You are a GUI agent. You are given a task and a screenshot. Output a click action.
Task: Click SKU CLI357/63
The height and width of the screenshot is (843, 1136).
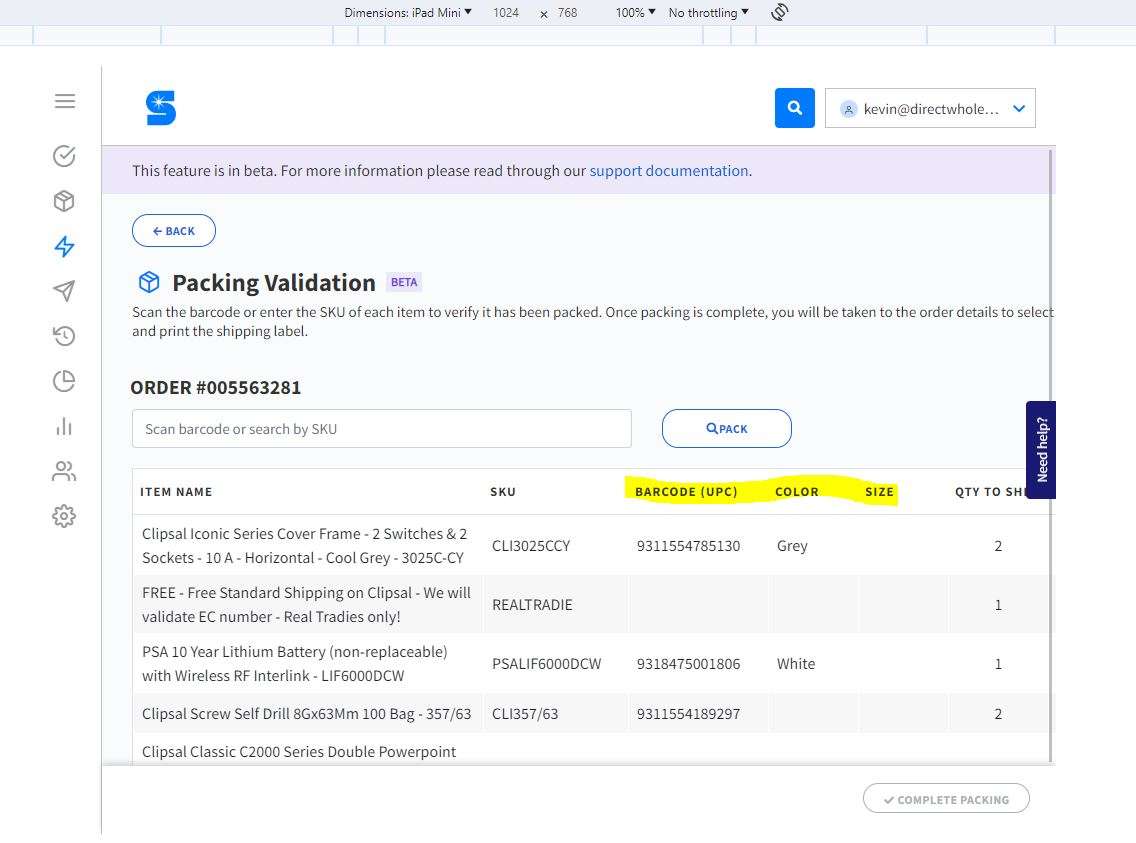tap(525, 713)
